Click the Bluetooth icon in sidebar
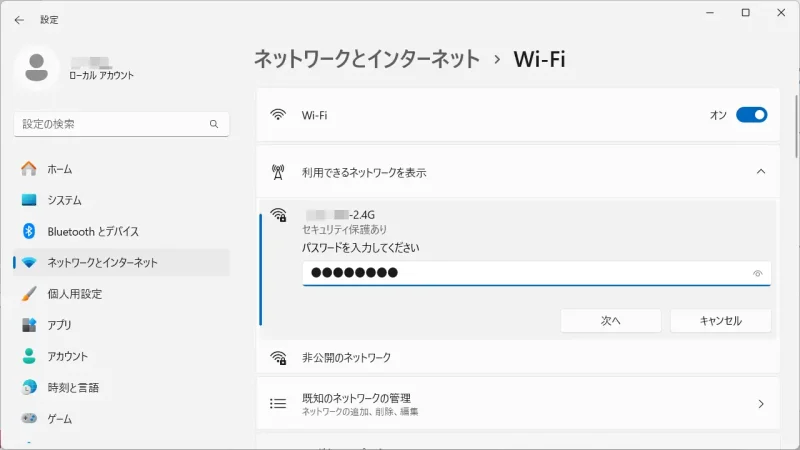 click(29, 231)
